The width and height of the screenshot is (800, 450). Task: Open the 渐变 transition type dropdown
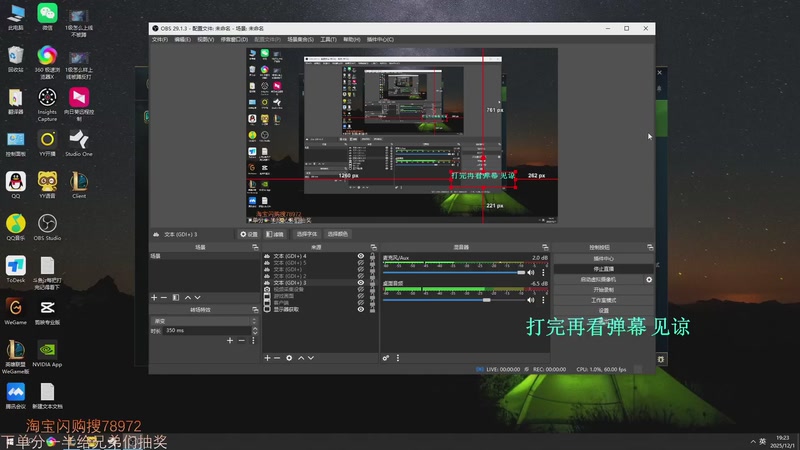[204, 321]
